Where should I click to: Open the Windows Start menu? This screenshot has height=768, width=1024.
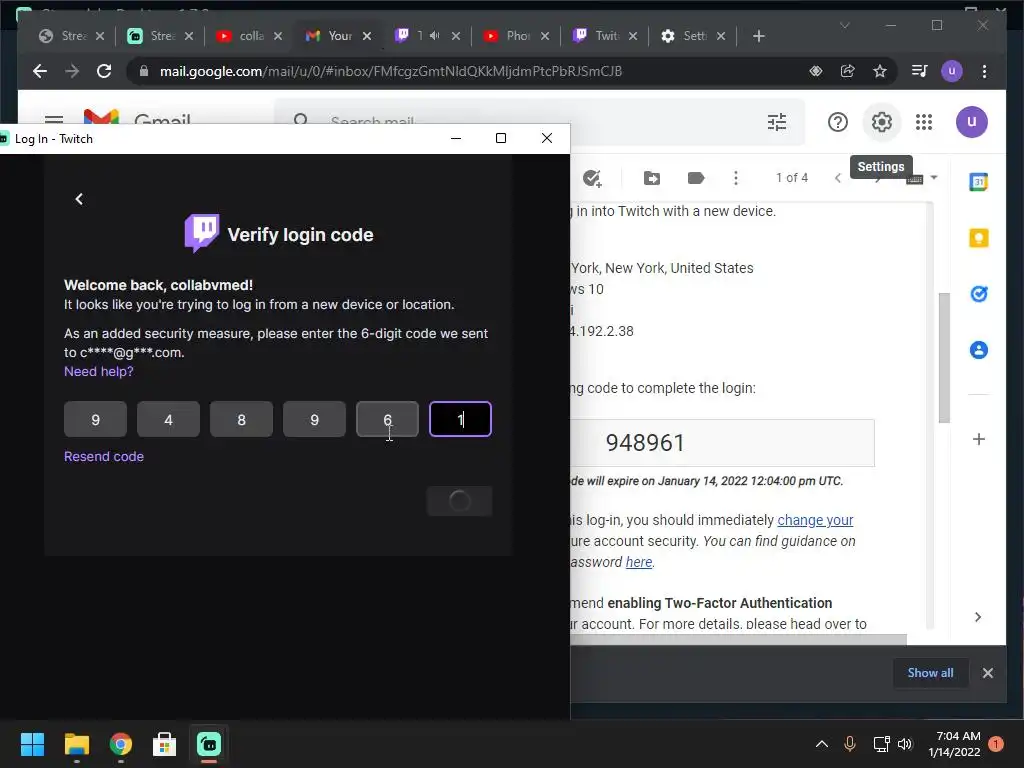pyautogui.click(x=32, y=744)
